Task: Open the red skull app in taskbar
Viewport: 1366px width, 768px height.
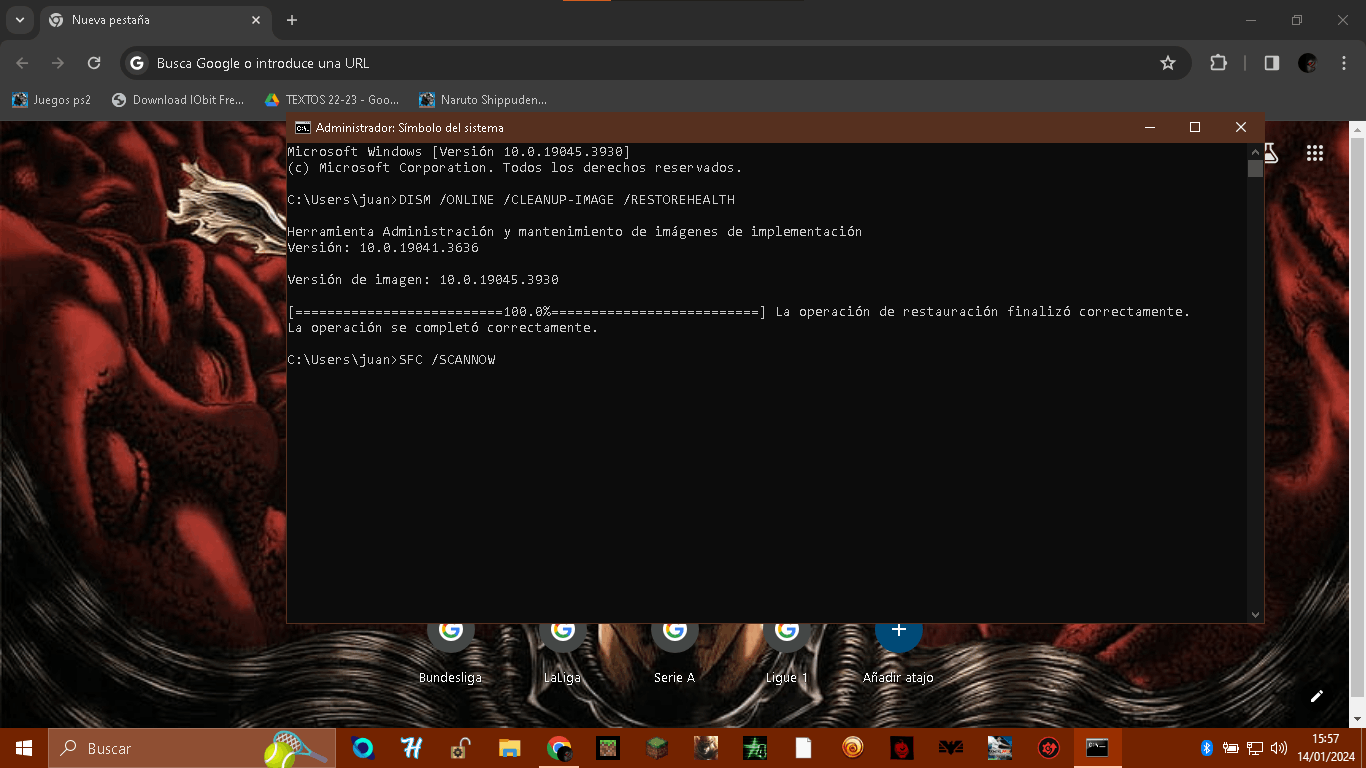Action: (x=902, y=748)
